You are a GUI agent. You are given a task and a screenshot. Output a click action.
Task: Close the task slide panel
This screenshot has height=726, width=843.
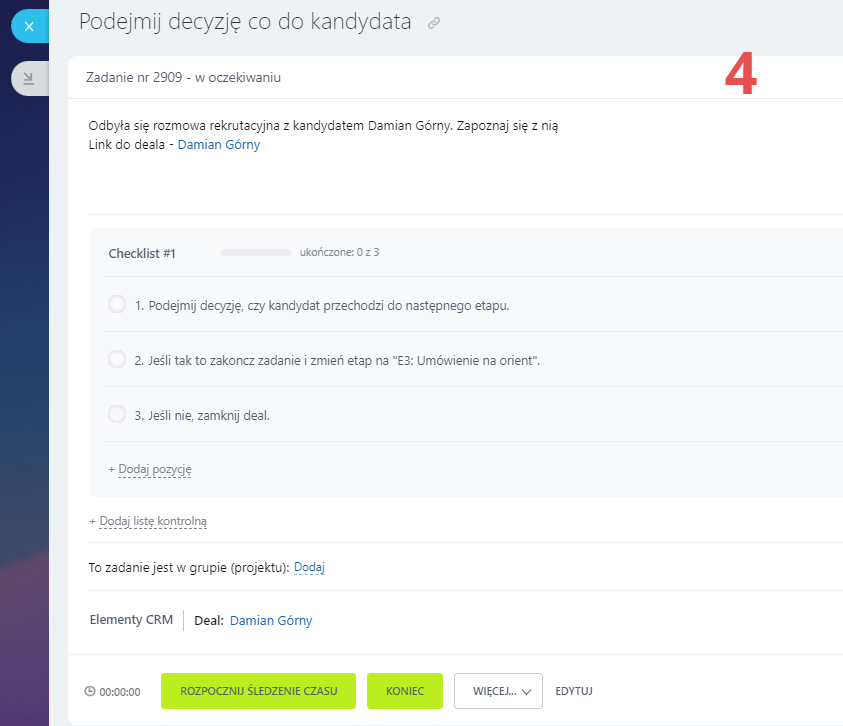pos(30,27)
